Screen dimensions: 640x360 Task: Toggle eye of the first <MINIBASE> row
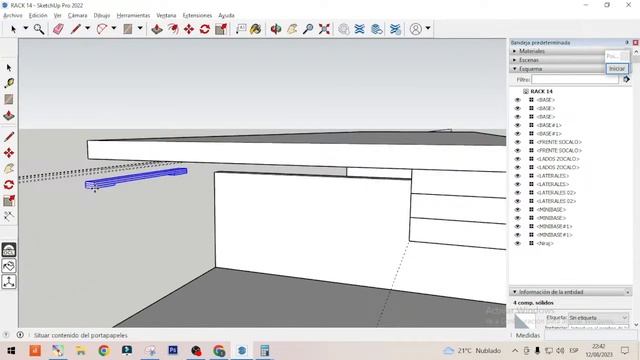(518, 209)
